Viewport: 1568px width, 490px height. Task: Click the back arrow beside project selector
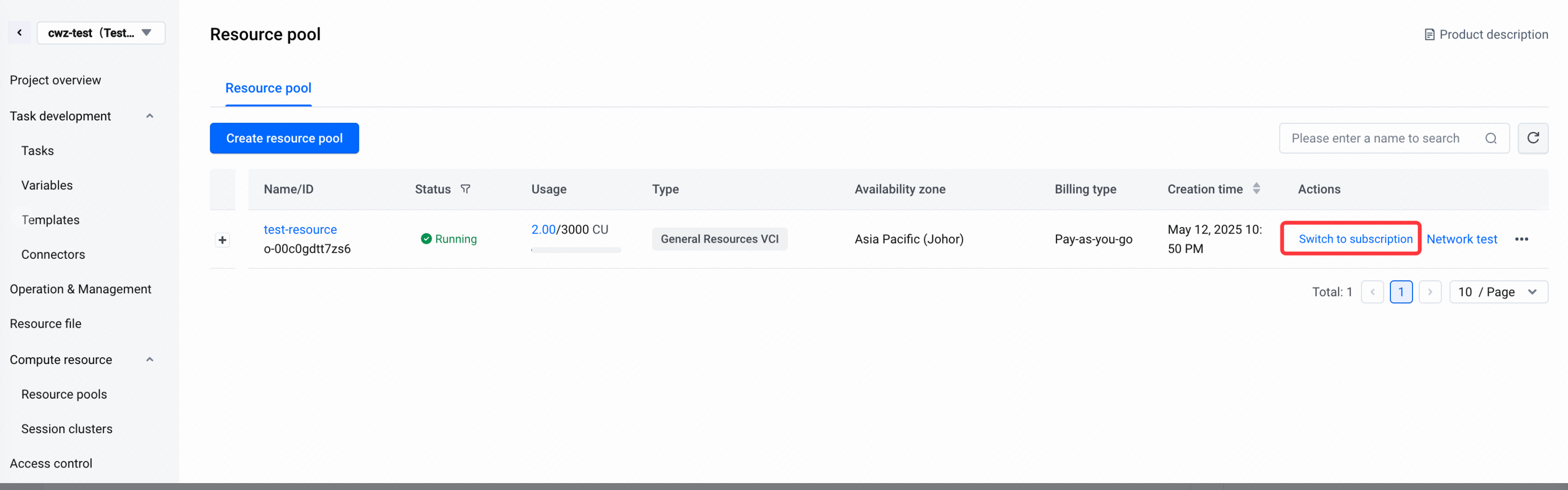click(x=19, y=33)
